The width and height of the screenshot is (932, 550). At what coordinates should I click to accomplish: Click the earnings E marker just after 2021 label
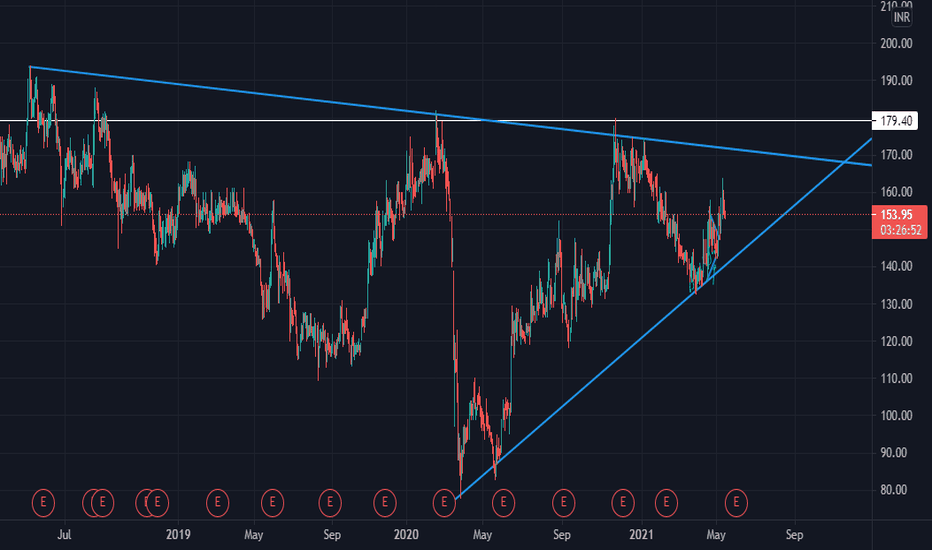click(x=666, y=503)
